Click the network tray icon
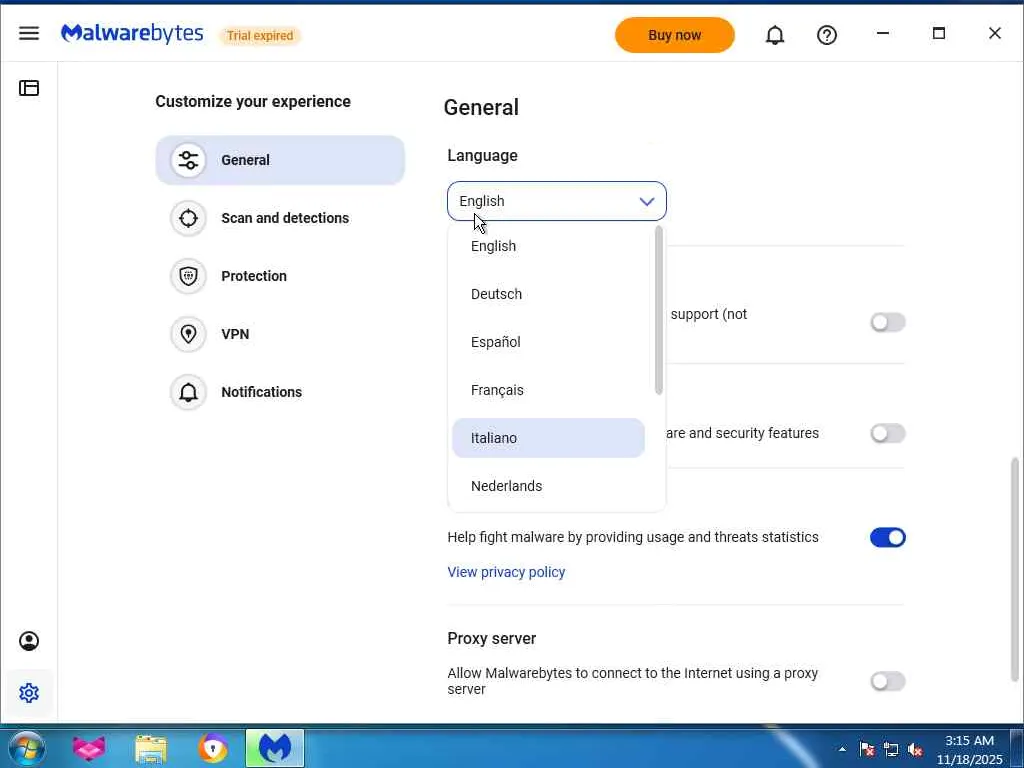The image size is (1024, 768). click(x=891, y=749)
